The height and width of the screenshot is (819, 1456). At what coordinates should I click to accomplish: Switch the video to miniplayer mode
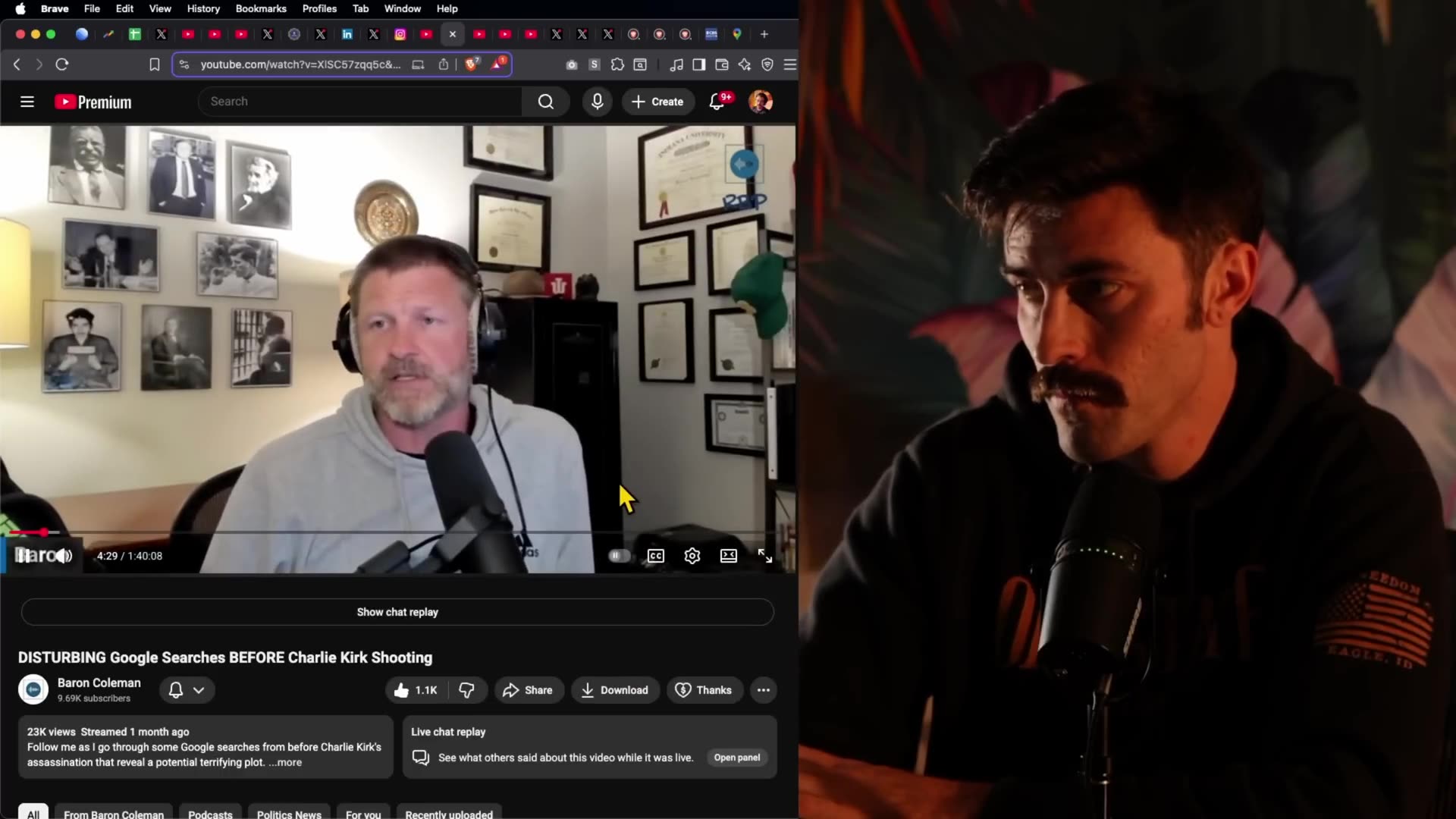click(728, 555)
